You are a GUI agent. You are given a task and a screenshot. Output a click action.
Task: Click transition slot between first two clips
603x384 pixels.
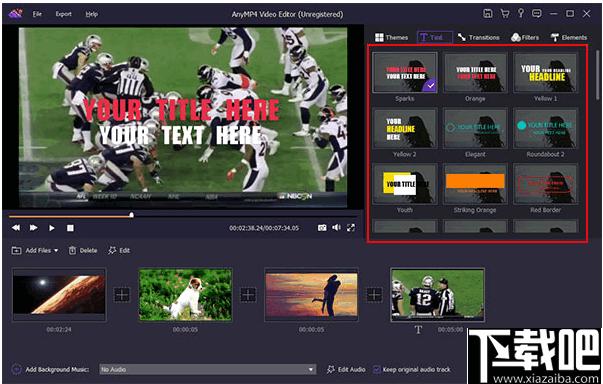coord(122,295)
